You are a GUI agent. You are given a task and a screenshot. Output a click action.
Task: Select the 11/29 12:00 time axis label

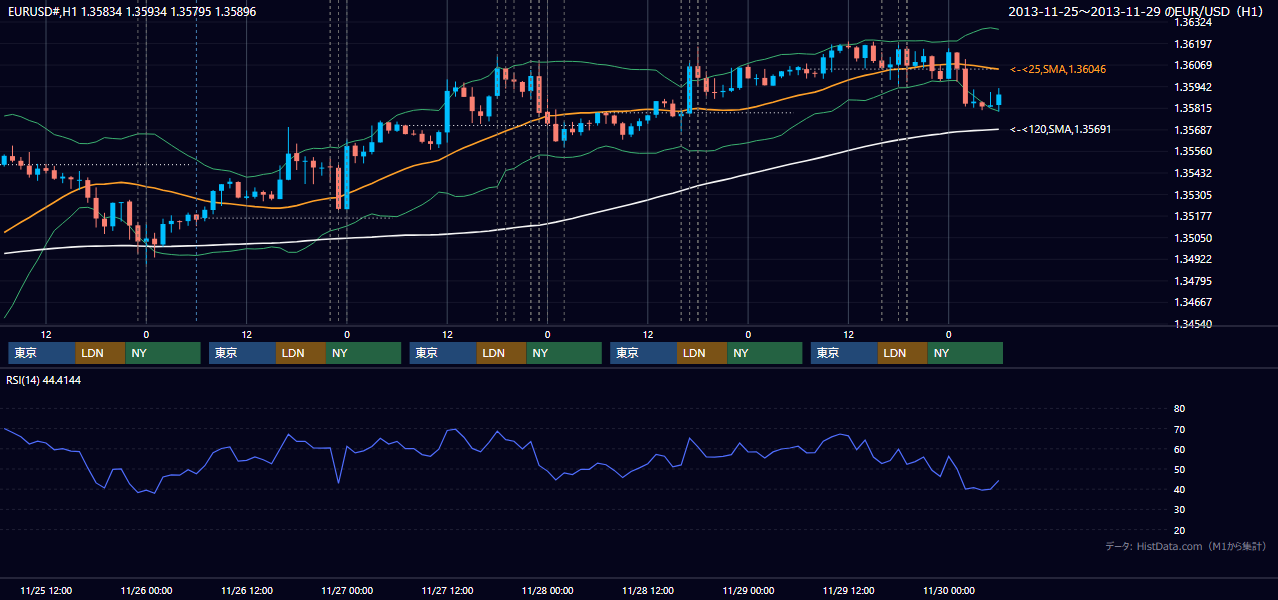pos(849,590)
